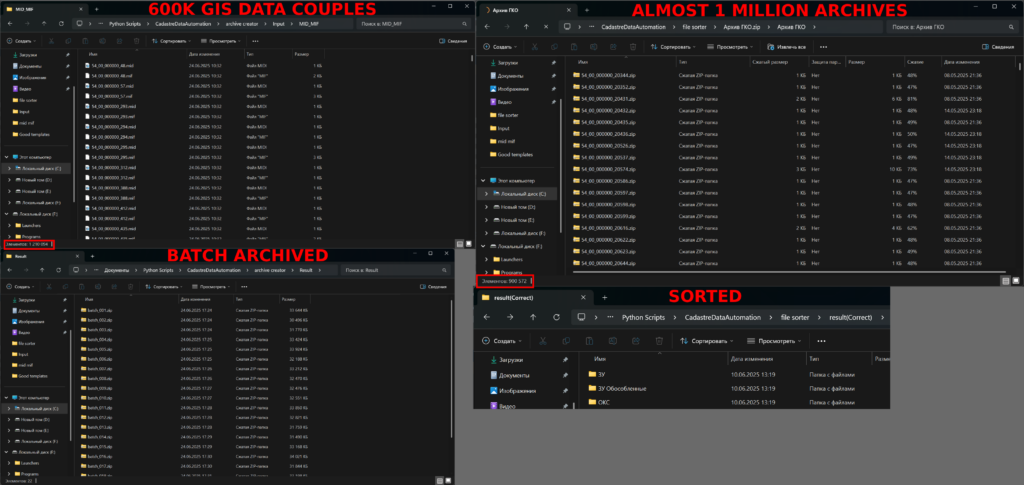1024x485 pixels.
Task: Open Просмотреть dropdown in result(Correct) window
Action: tap(774, 341)
